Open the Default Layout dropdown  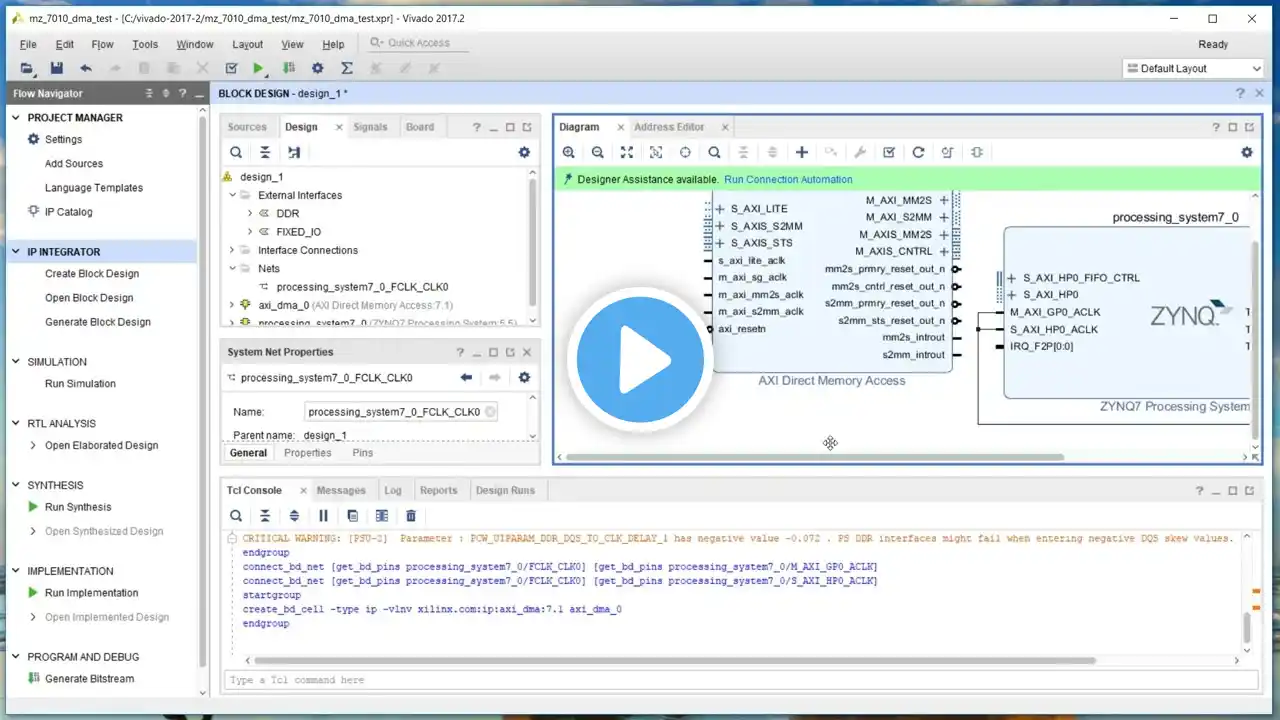(1193, 68)
